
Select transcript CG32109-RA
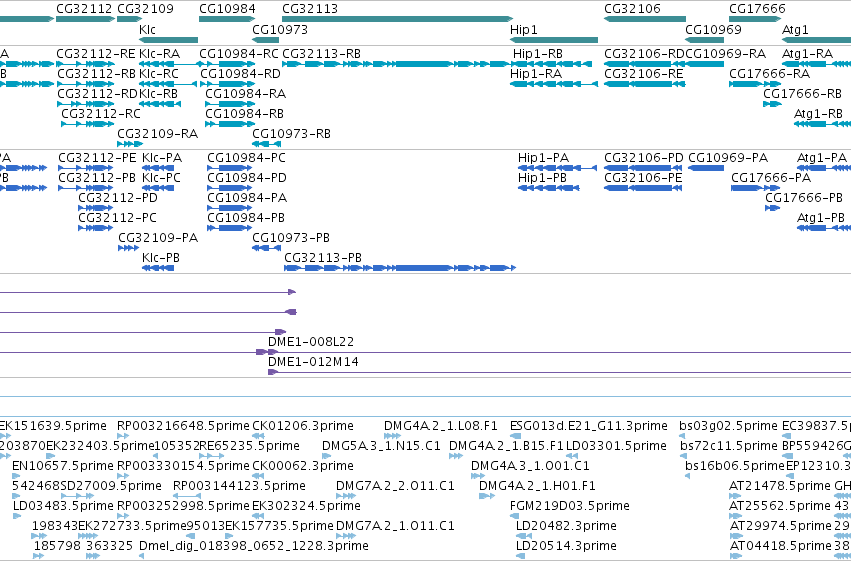point(158,134)
